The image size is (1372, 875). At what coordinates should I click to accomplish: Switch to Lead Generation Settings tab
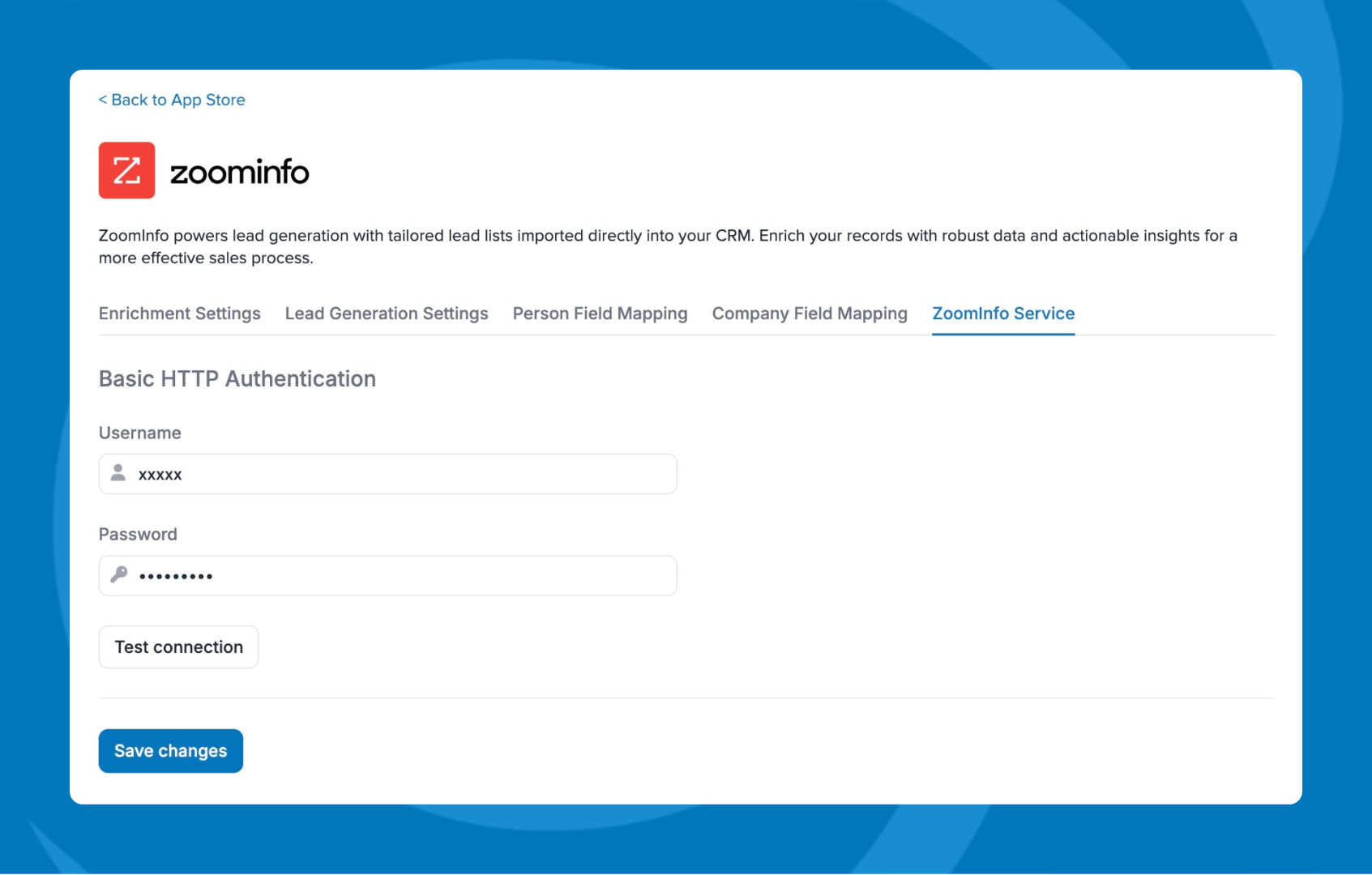386,314
